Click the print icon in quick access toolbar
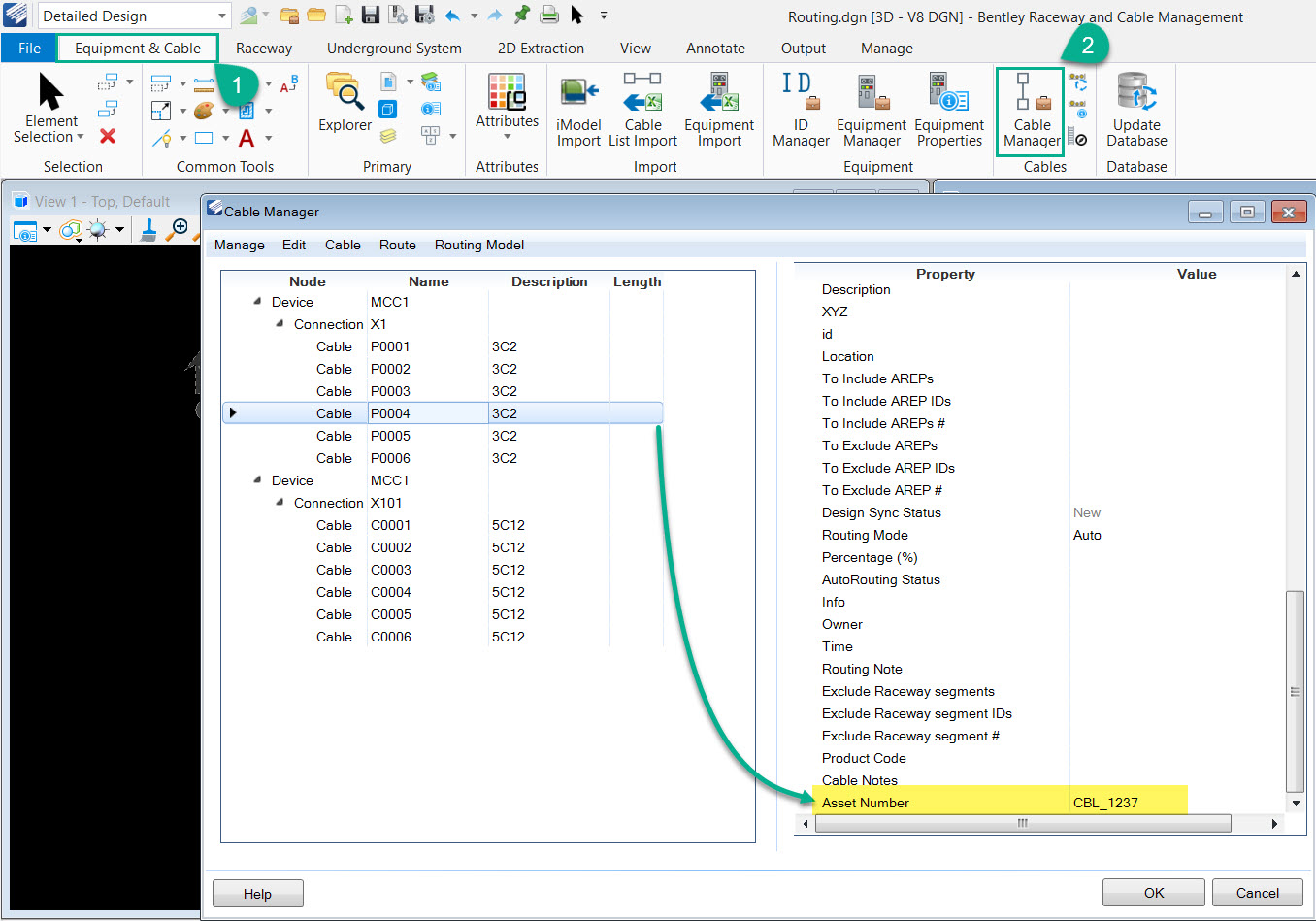 point(549,15)
